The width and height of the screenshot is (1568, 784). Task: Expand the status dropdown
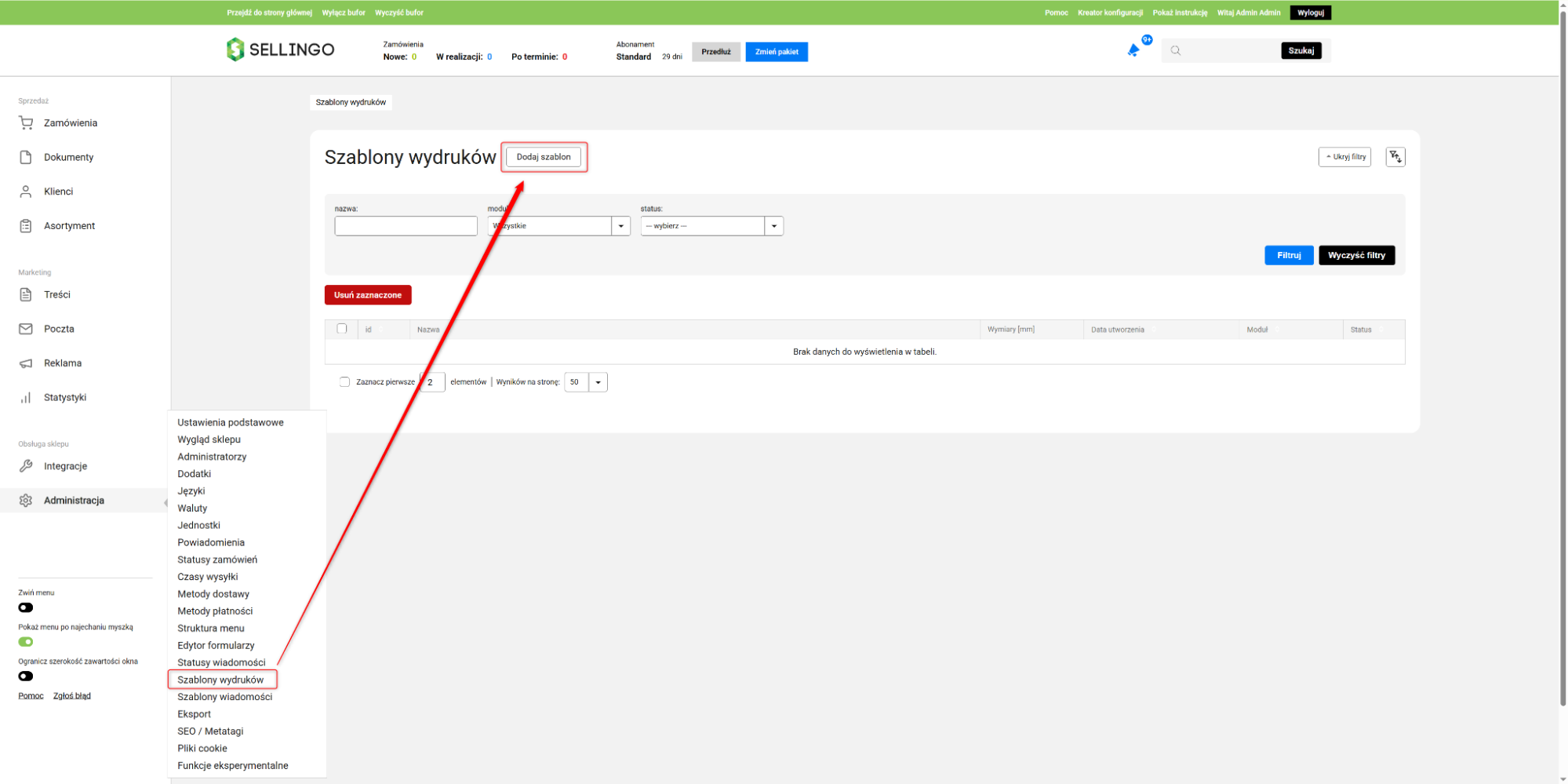tap(711, 226)
